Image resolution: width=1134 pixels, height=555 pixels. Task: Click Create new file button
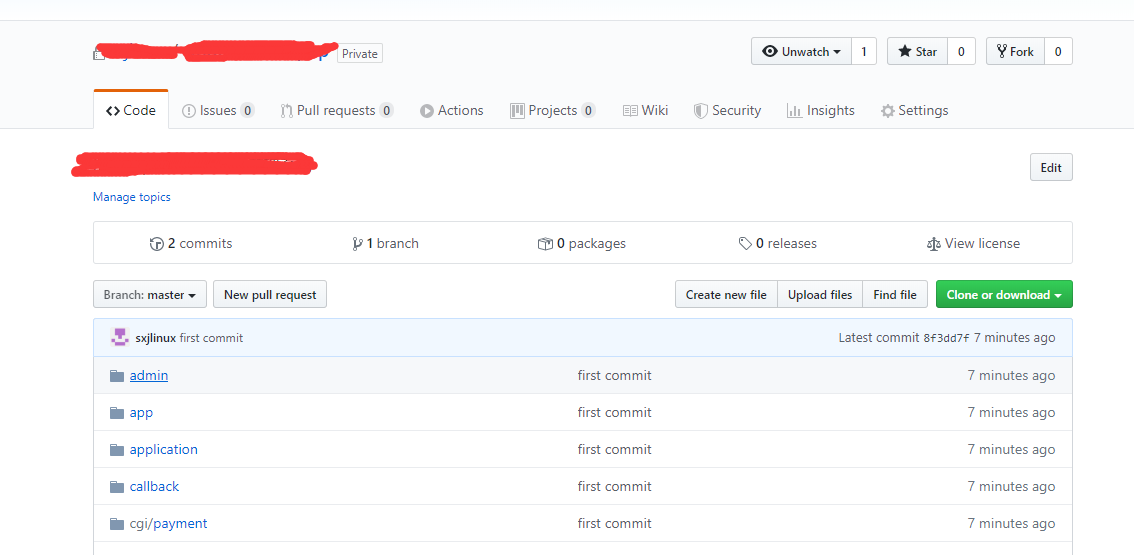pyautogui.click(x=726, y=295)
